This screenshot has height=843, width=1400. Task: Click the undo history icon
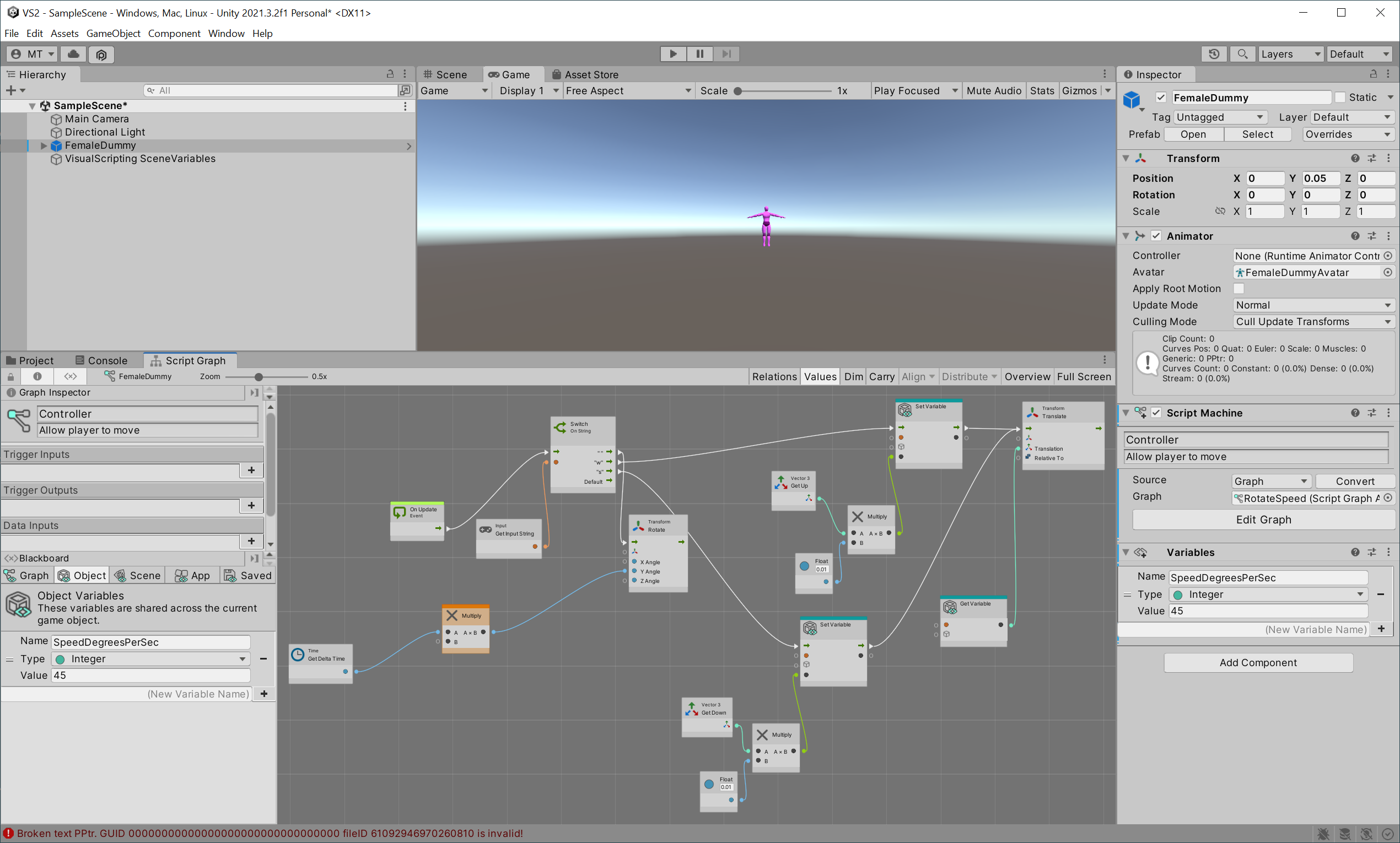1214,54
